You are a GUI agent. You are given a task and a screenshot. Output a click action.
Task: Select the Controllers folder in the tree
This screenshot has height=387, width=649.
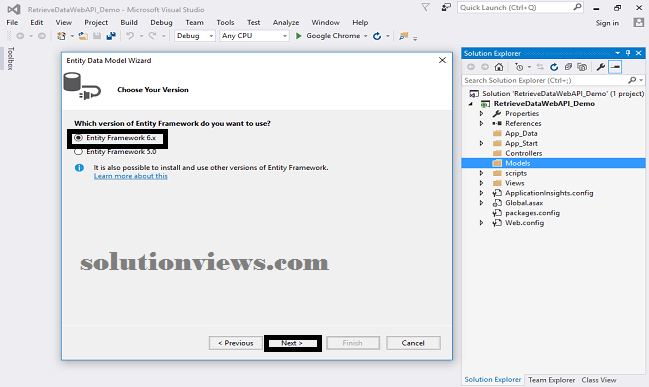(x=523, y=153)
